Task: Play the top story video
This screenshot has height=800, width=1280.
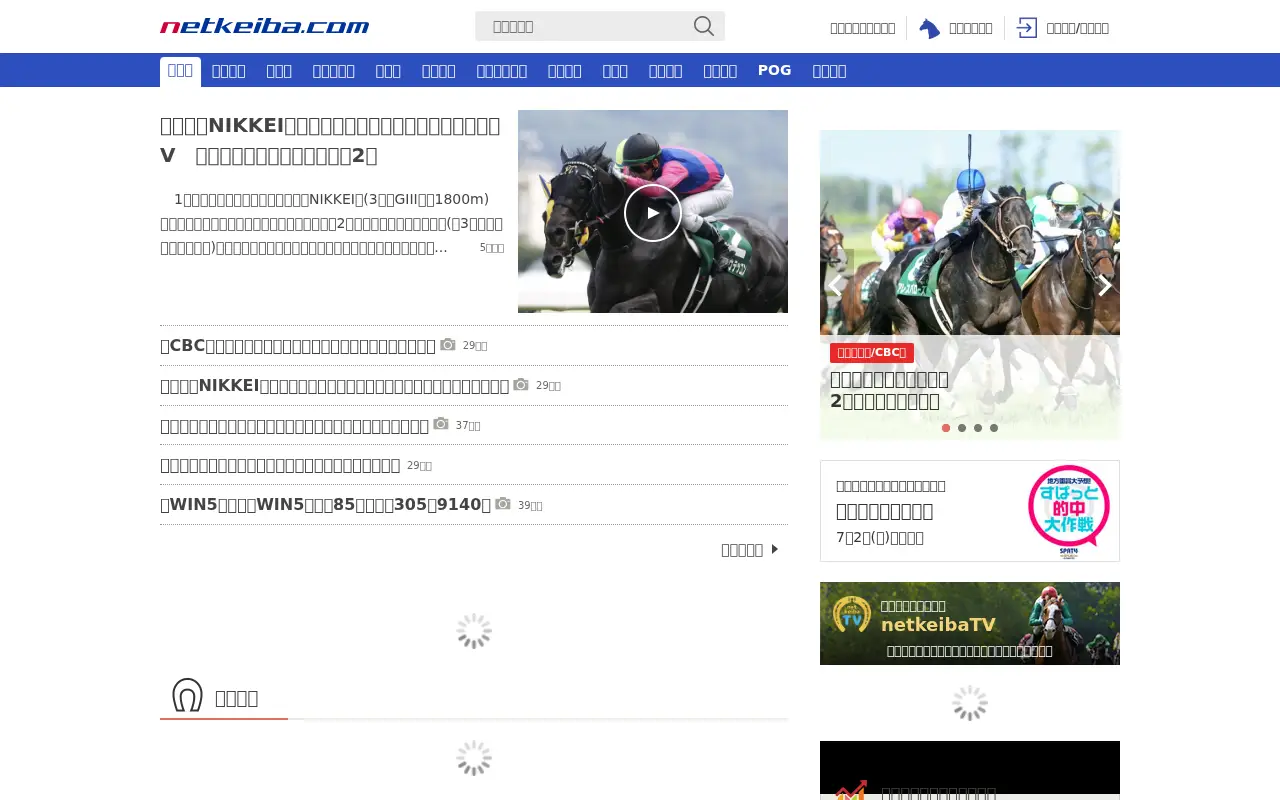Action: pos(653,212)
